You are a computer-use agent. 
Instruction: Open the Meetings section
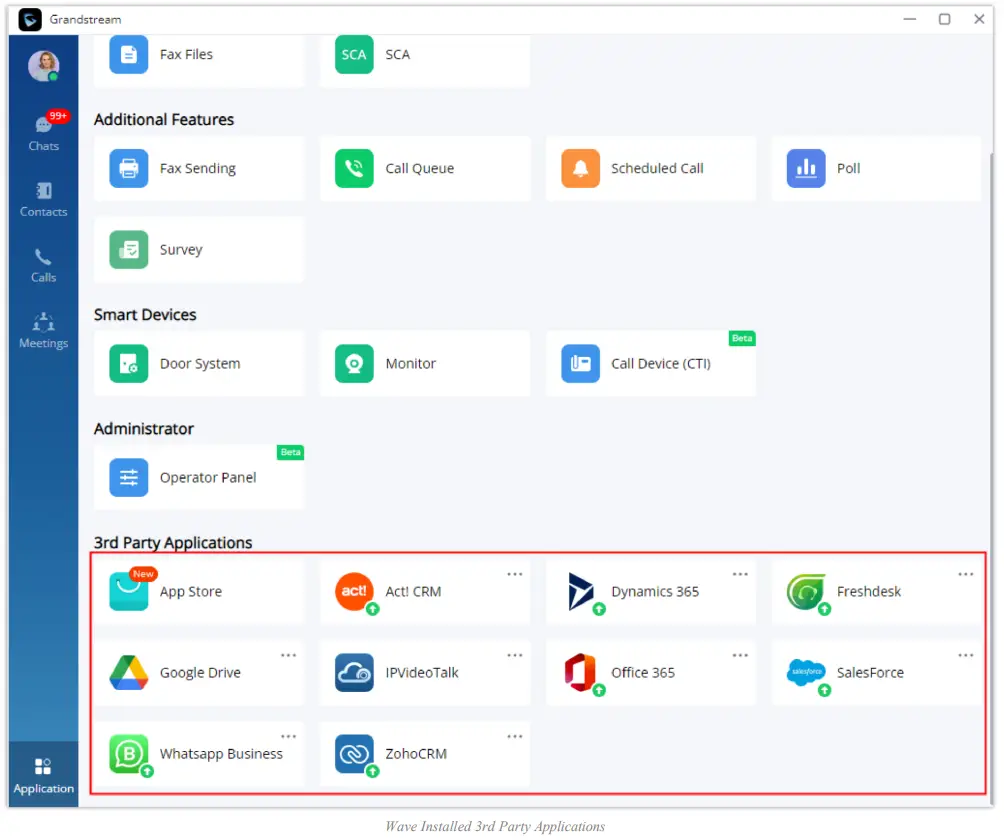[42, 329]
